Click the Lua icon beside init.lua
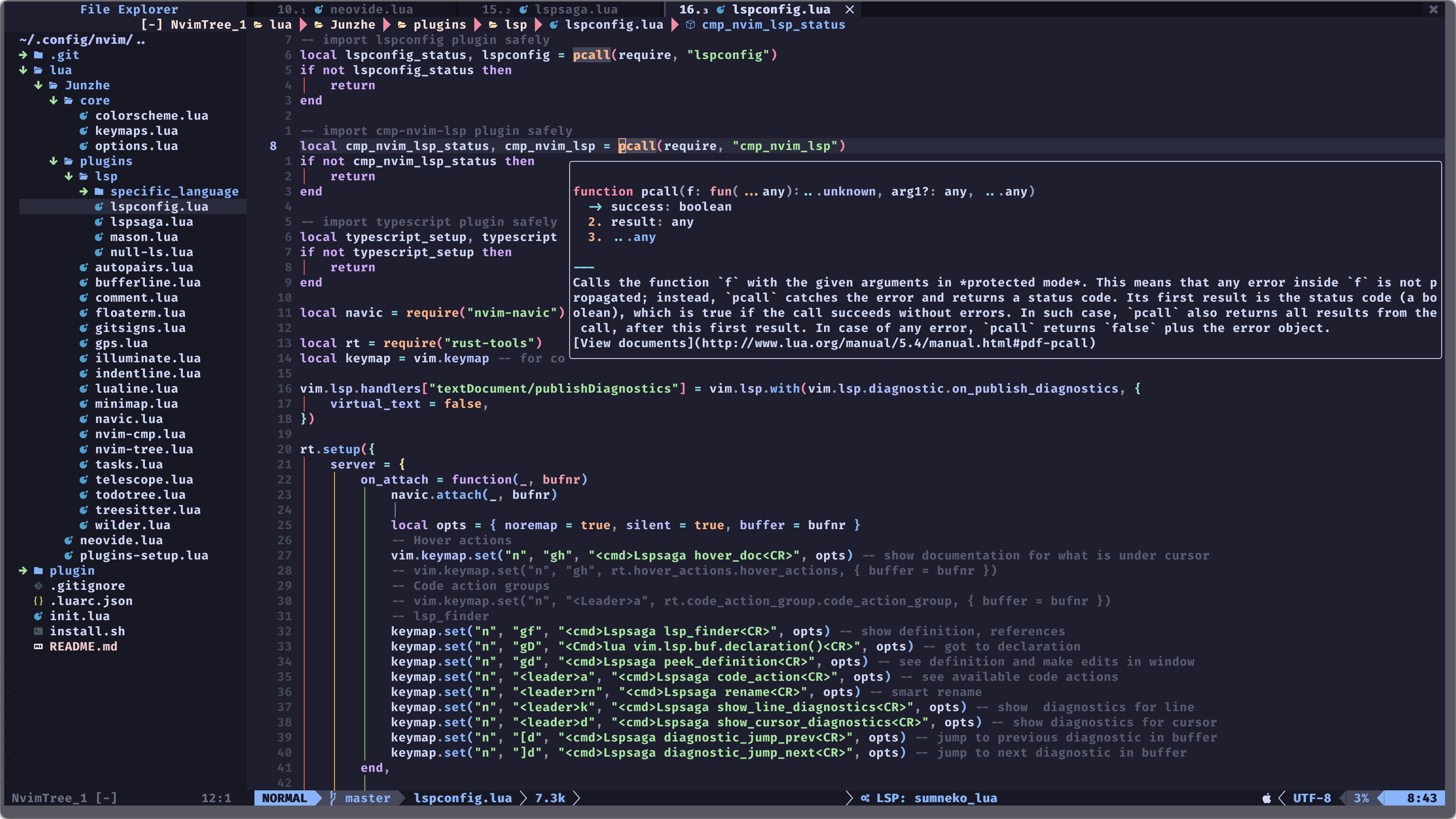Screen dimensions: 1456x819 point(38,616)
